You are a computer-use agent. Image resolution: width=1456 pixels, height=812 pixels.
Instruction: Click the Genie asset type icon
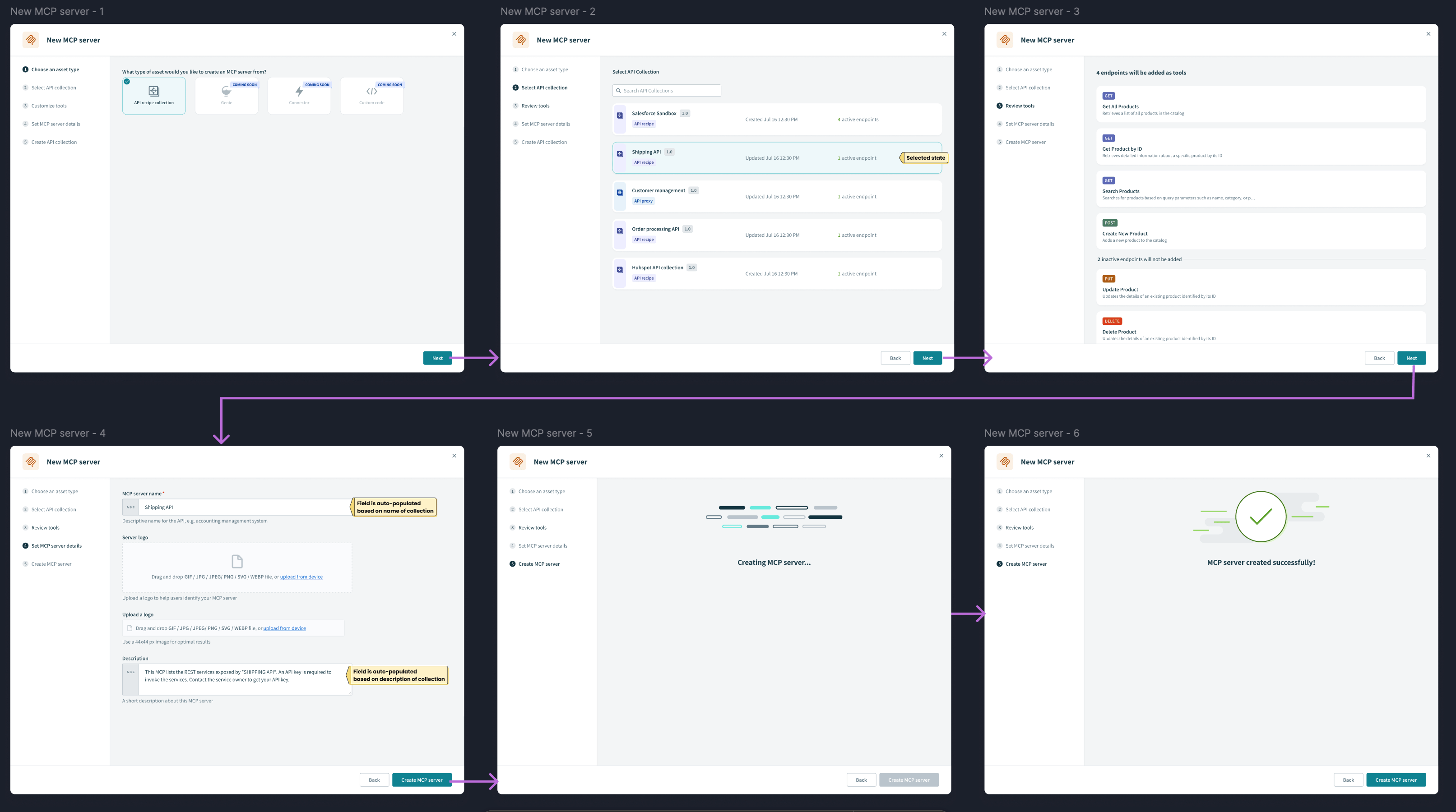226,91
